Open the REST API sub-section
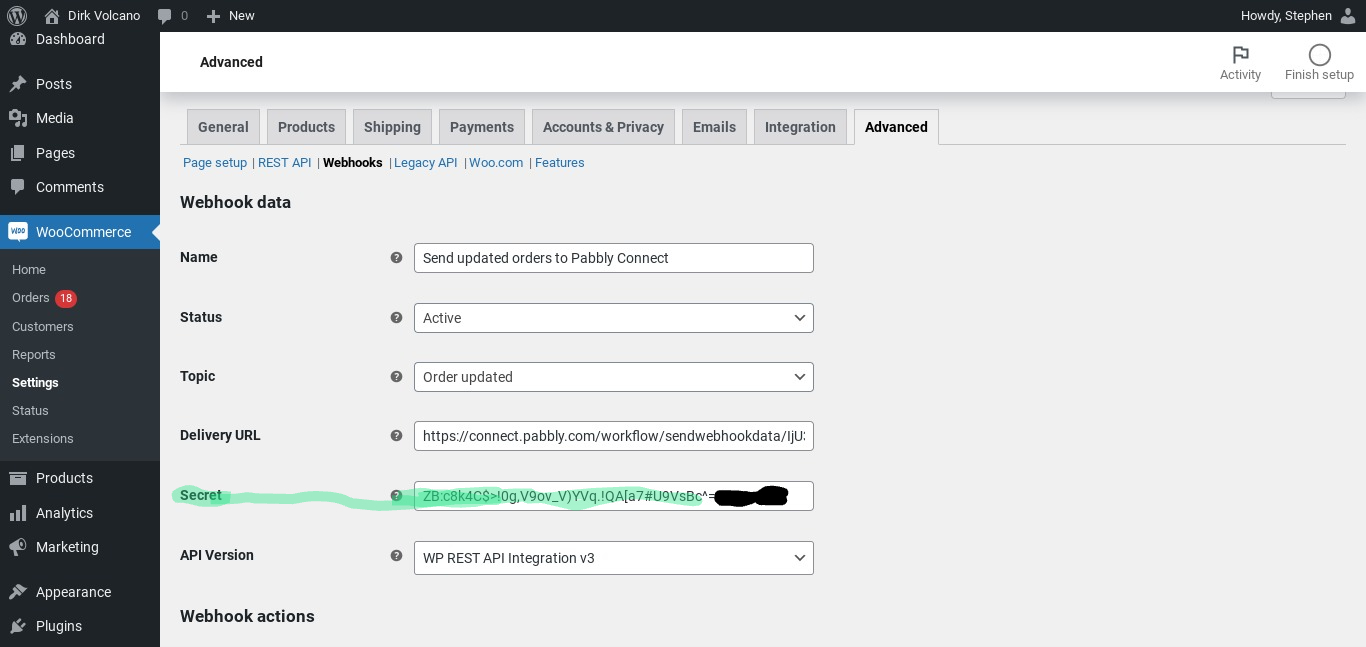This screenshot has height=647, width=1366. point(285,163)
